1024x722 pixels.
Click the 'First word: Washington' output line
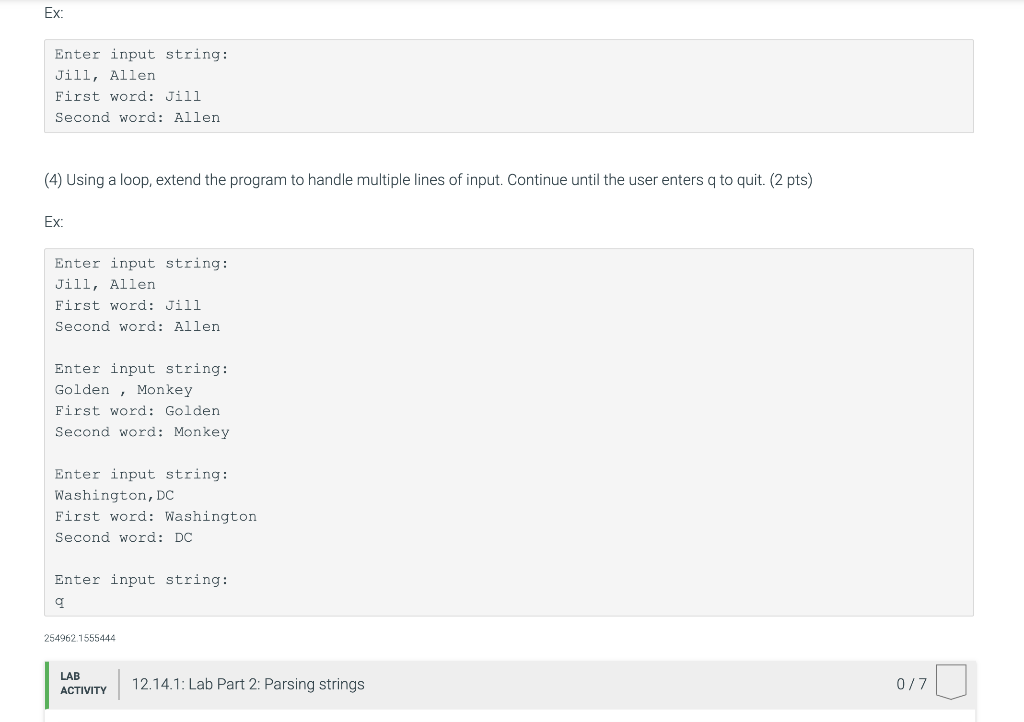click(155, 516)
